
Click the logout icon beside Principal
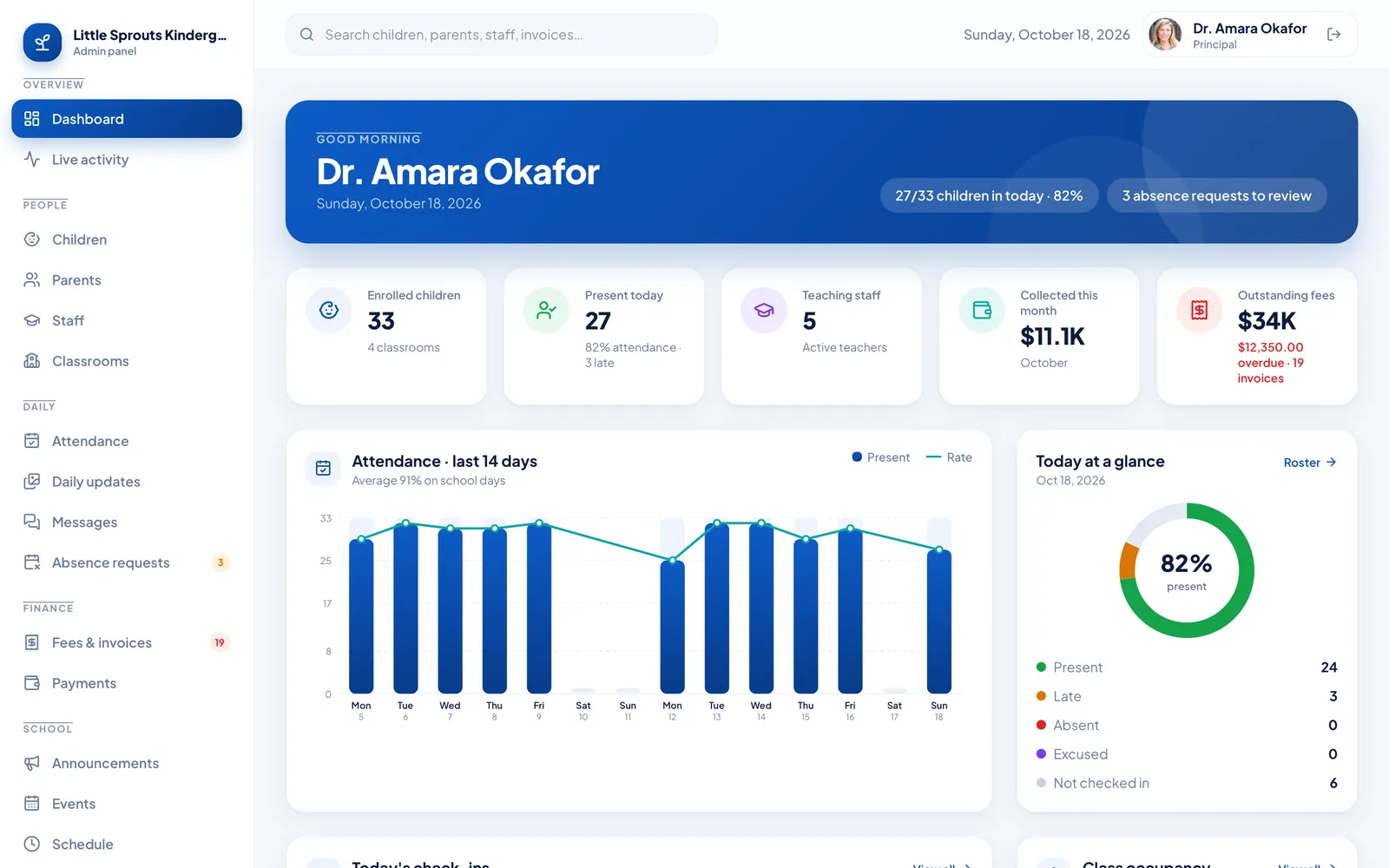(1334, 35)
